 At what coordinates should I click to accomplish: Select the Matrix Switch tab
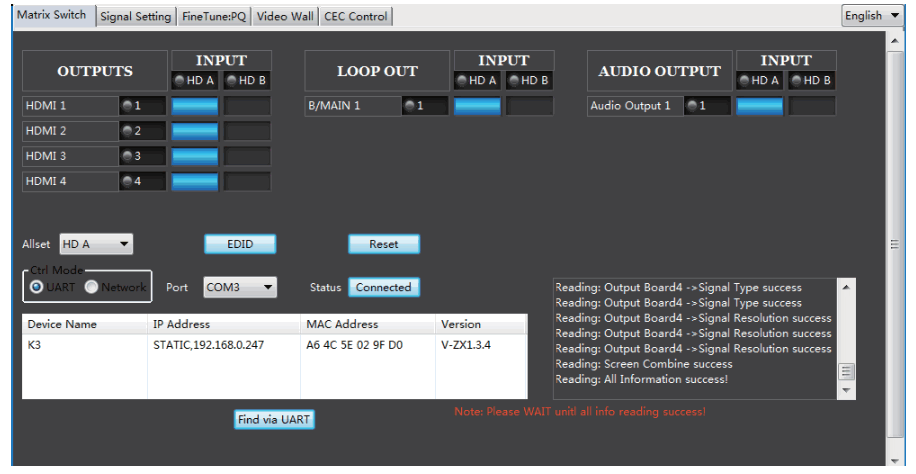(51, 15)
